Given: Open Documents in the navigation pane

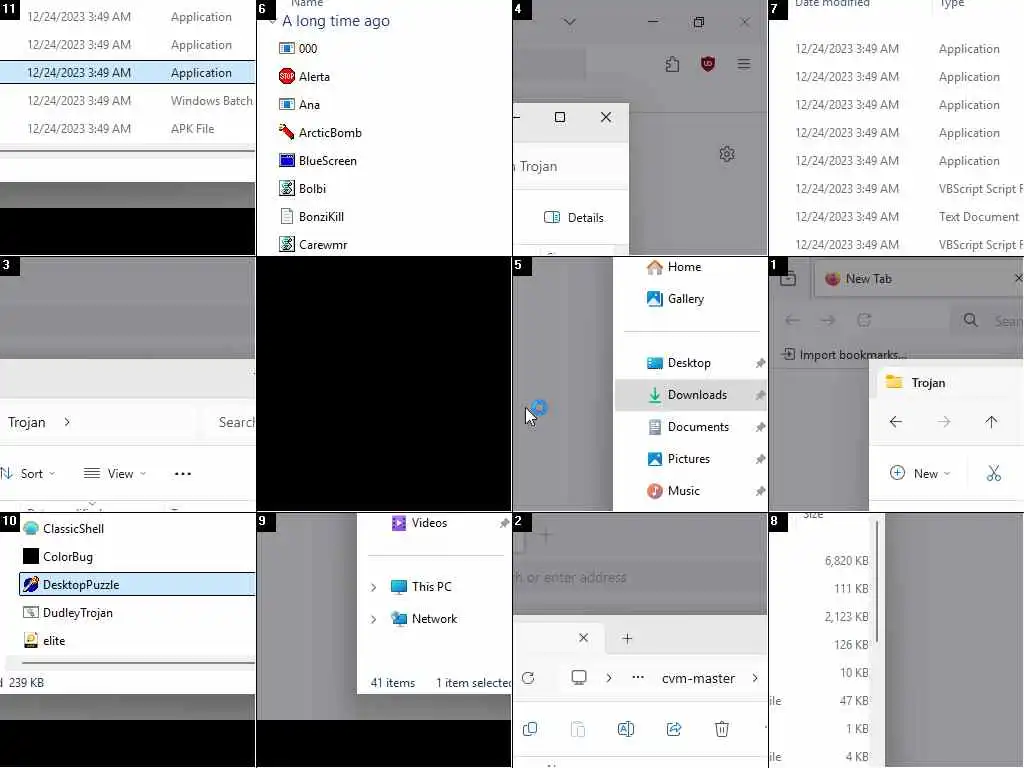Looking at the screenshot, I should point(691,427).
